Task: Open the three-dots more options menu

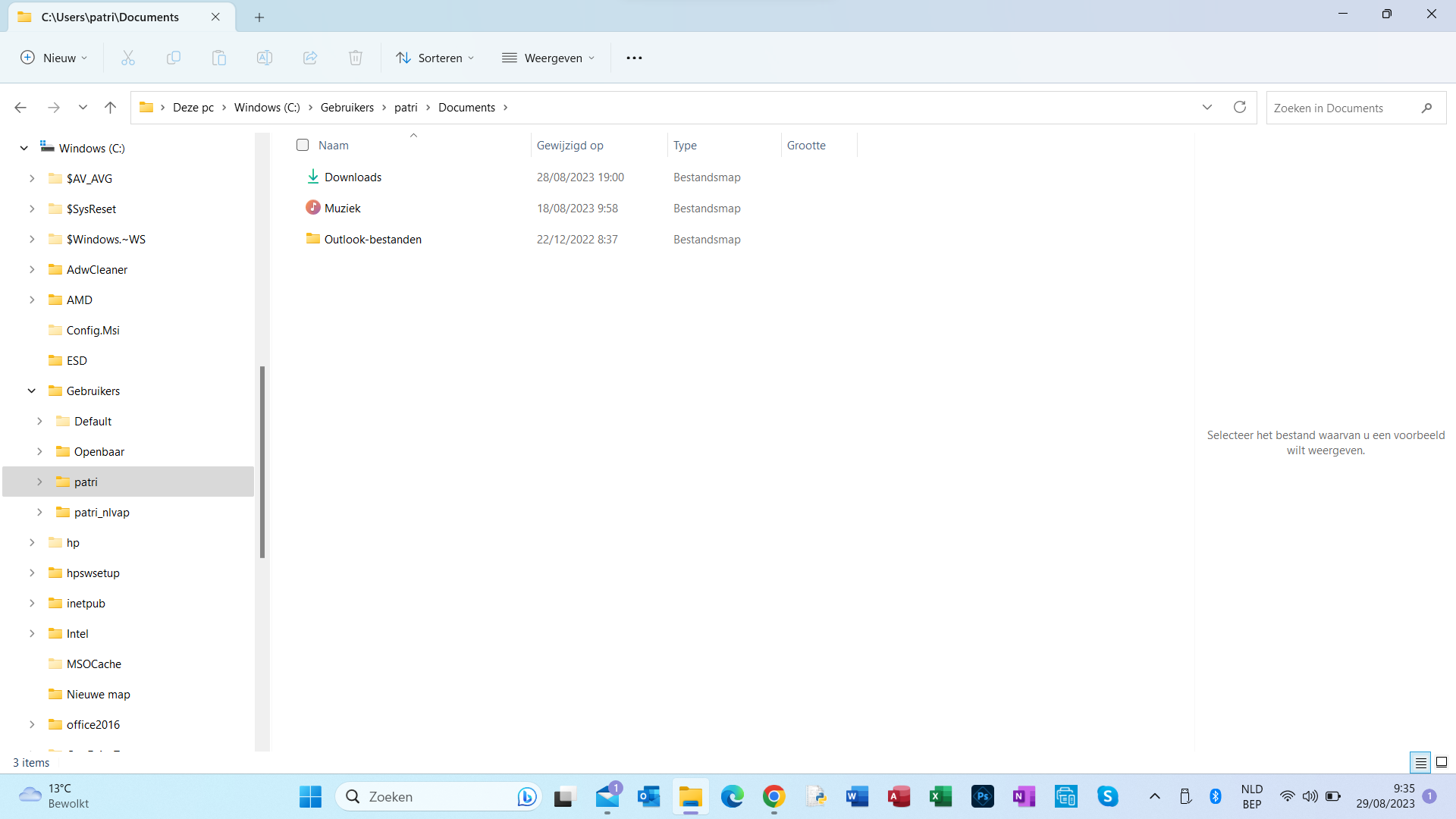Action: pyautogui.click(x=634, y=58)
